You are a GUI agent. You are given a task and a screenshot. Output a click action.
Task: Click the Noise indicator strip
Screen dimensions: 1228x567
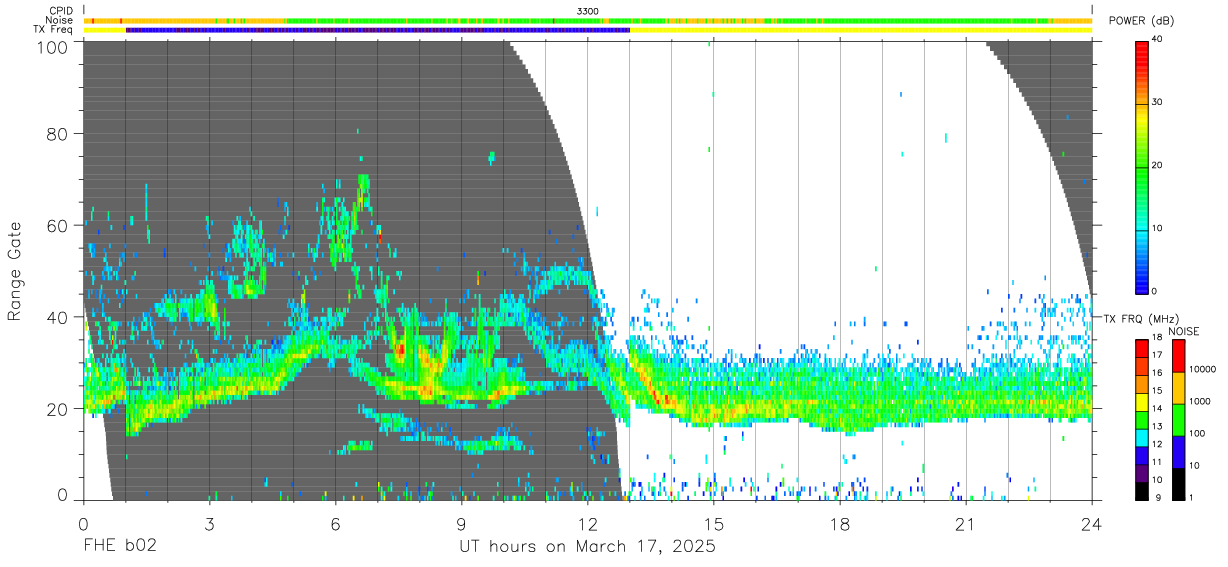coord(588,20)
